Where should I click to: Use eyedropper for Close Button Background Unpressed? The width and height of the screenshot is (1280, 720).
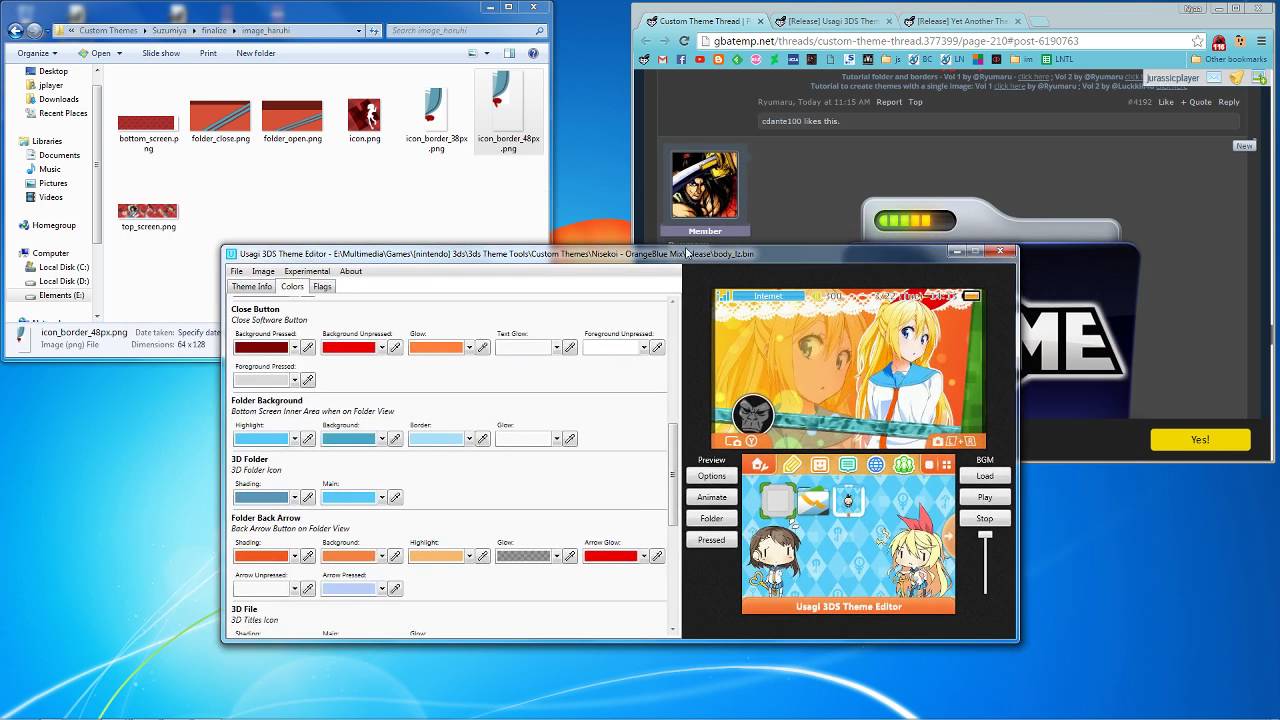(395, 348)
